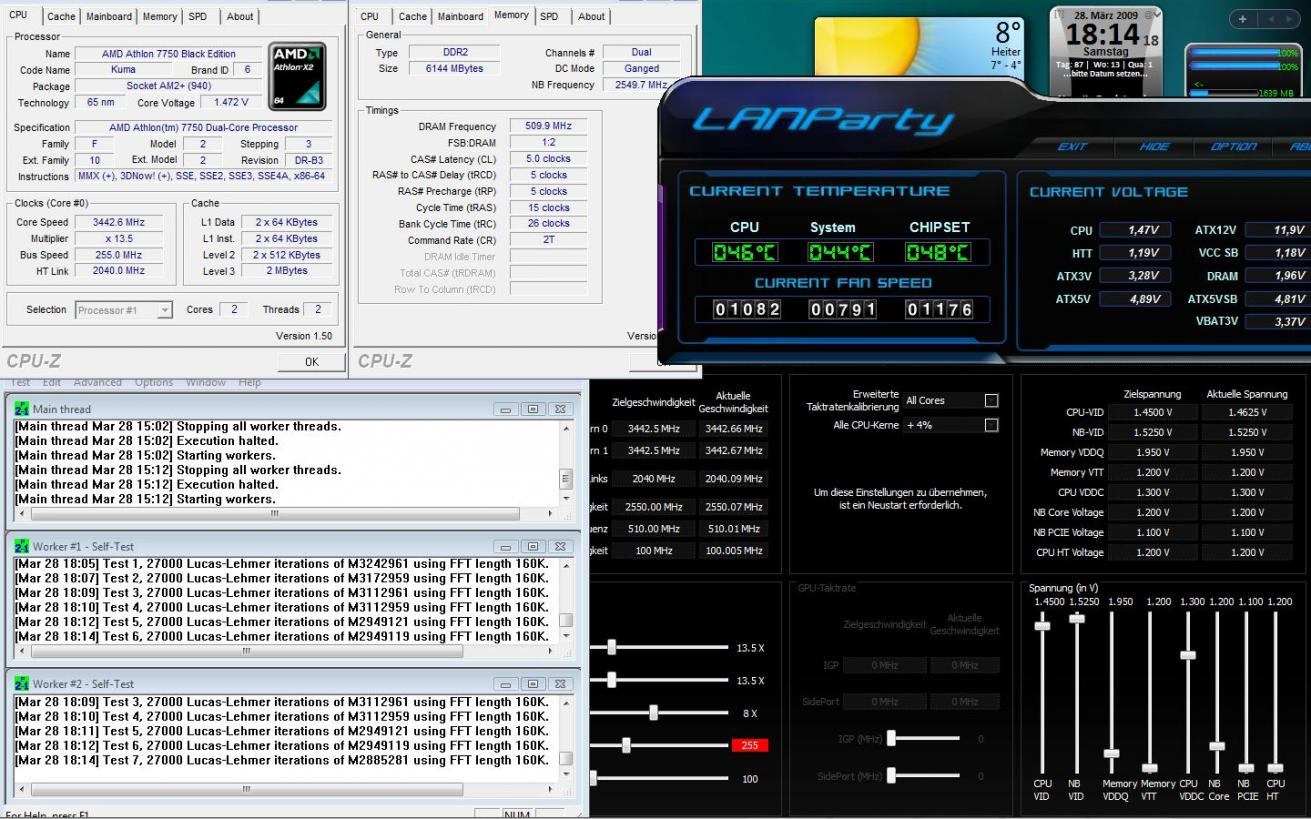Click the AMD Athlon X2 logo in CPU-Z

click(x=298, y=76)
